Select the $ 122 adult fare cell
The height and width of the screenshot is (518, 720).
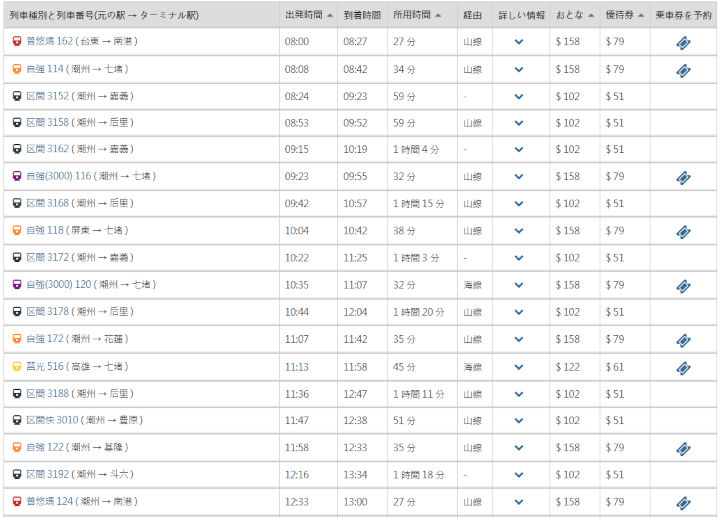point(568,367)
